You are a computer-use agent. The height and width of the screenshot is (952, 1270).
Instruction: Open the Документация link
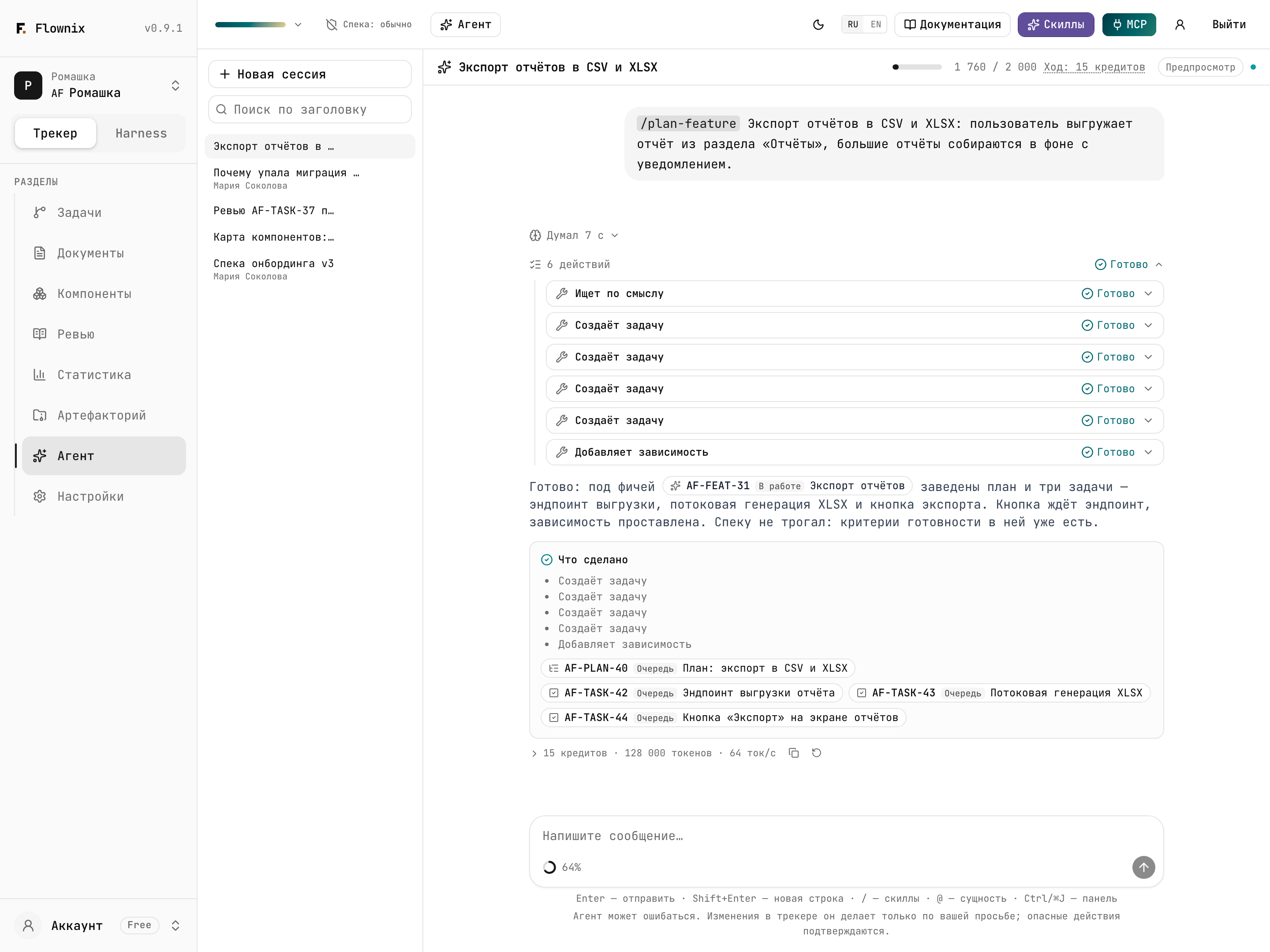tap(952, 25)
